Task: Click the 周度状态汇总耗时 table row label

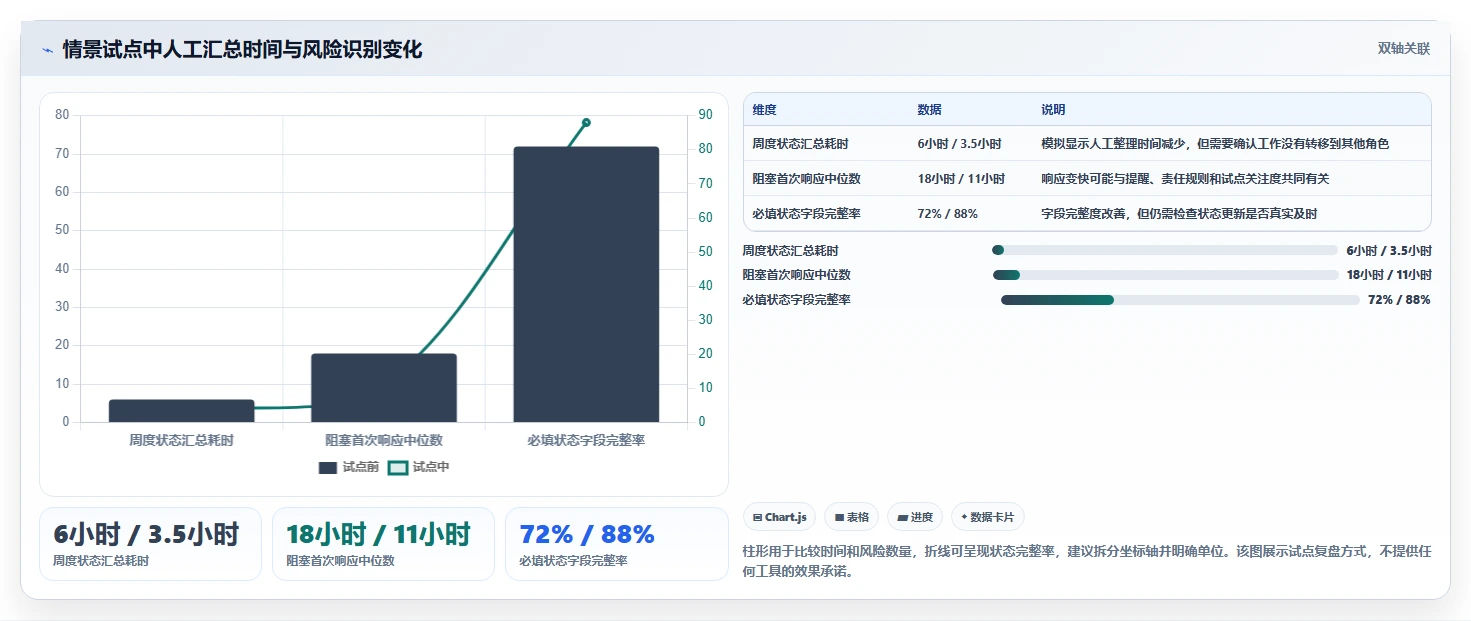Action: [801, 144]
